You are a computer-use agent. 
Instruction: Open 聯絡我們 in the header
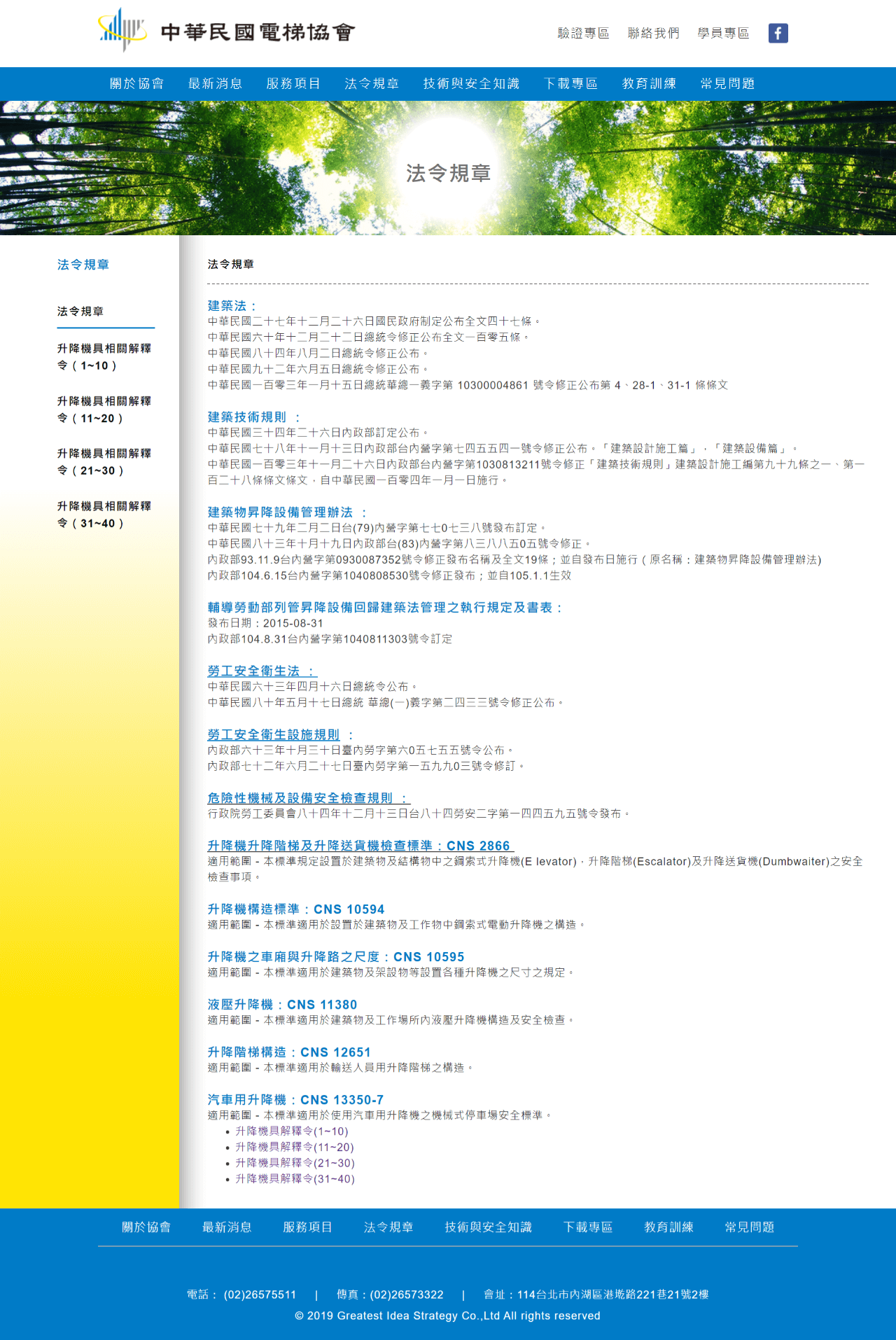pyautogui.click(x=653, y=33)
